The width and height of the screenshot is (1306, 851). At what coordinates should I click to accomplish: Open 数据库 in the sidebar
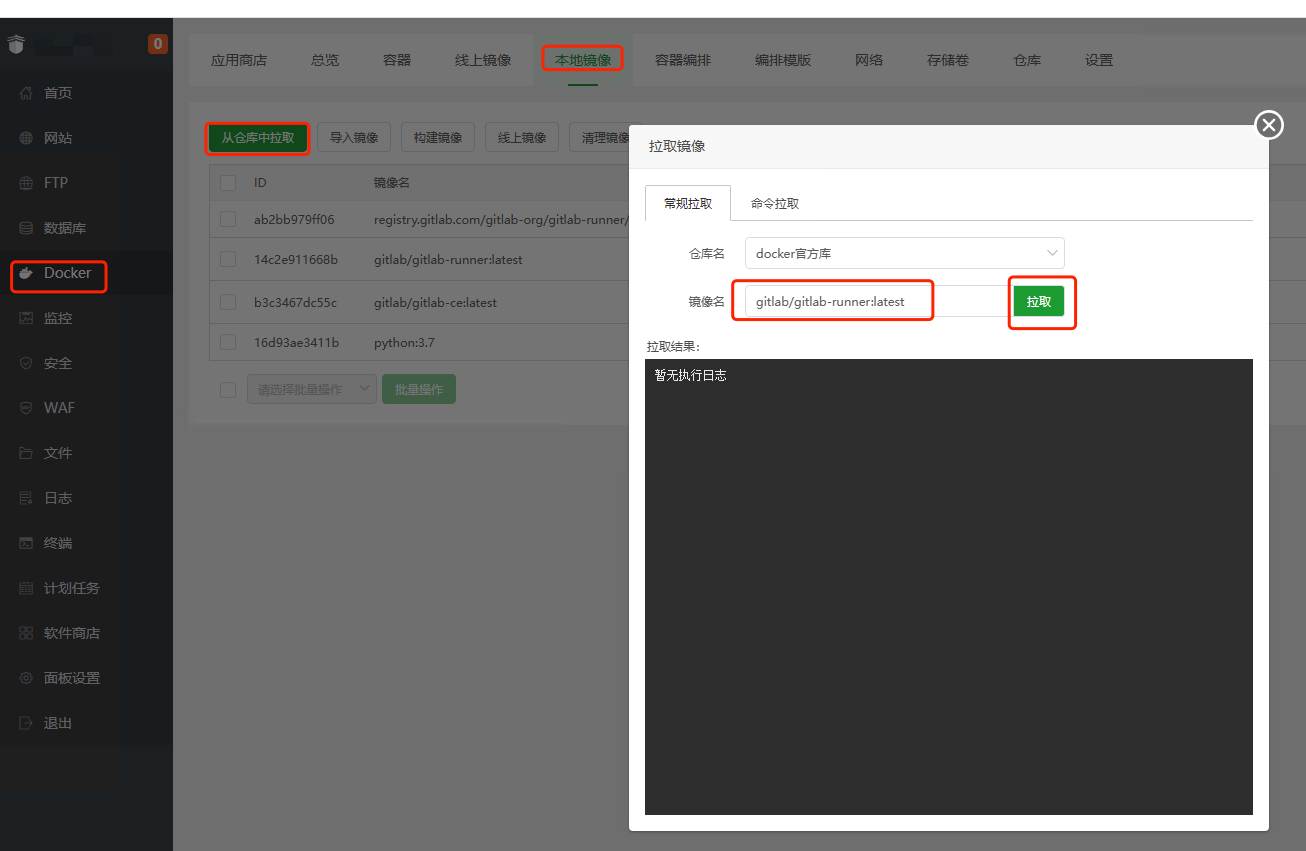click(x=65, y=228)
